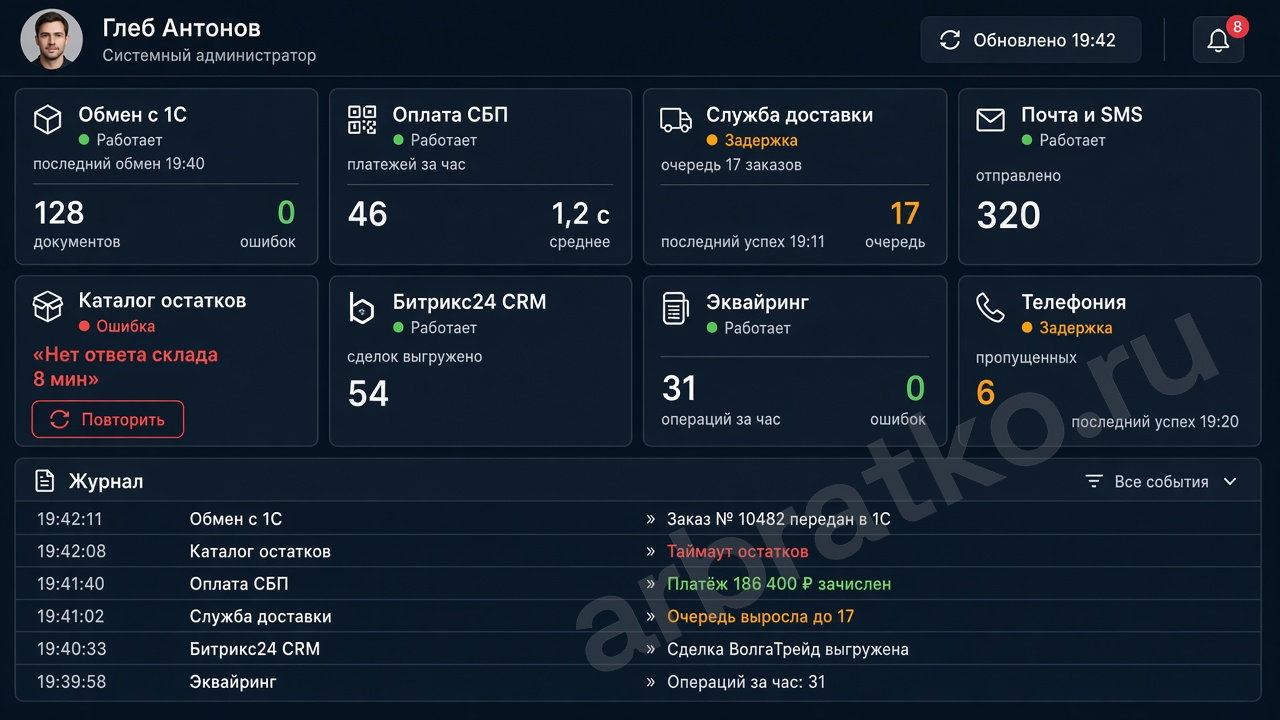1280x720 pixels.
Task: Click the truck icon for Служба доставки
Action: (x=676, y=121)
